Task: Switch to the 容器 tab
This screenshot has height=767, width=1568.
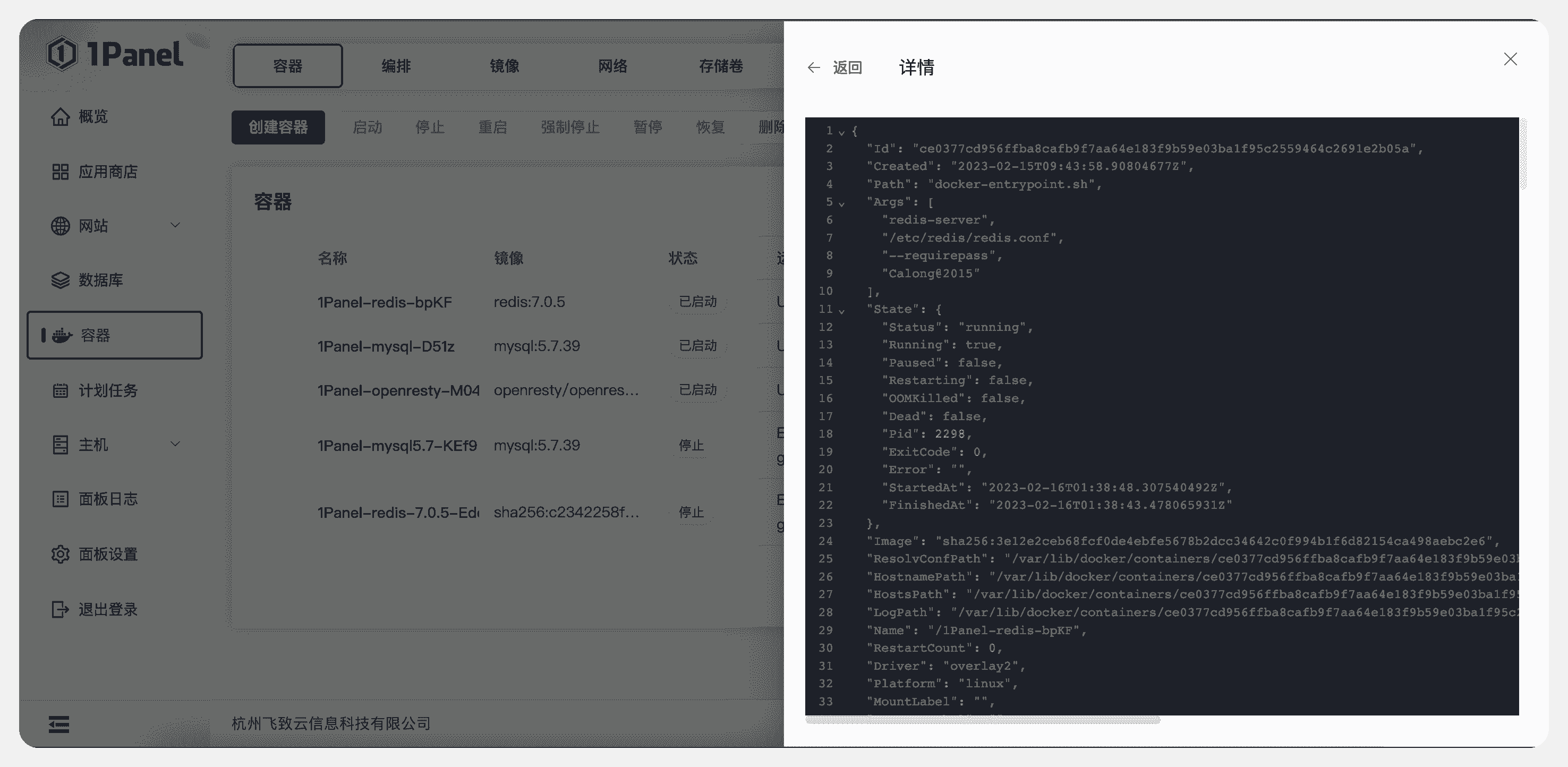Action: point(288,66)
